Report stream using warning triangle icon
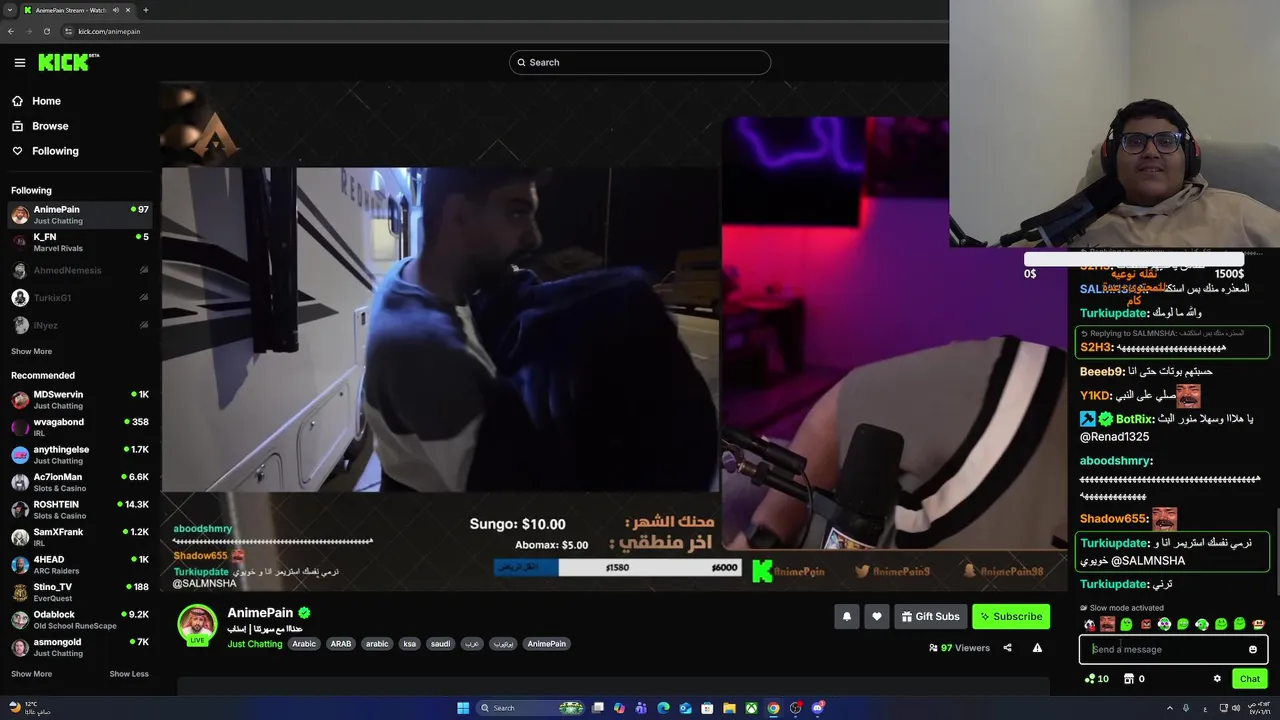This screenshot has height=720, width=1280. (1037, 648)
